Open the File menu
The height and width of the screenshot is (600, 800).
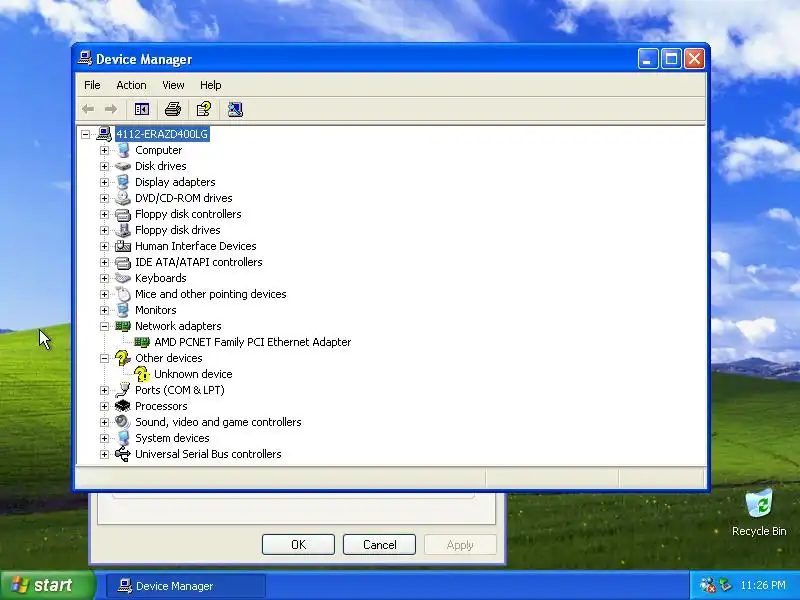[92, 85]
